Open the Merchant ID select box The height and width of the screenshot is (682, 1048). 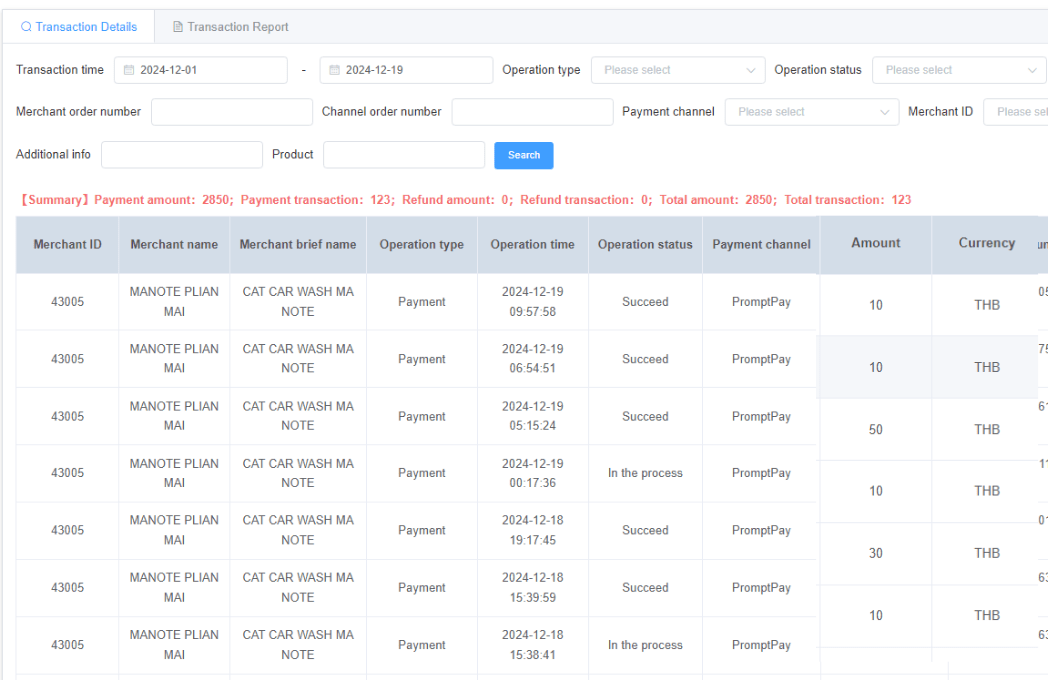pyautogui.click(x=1015, y=112)
